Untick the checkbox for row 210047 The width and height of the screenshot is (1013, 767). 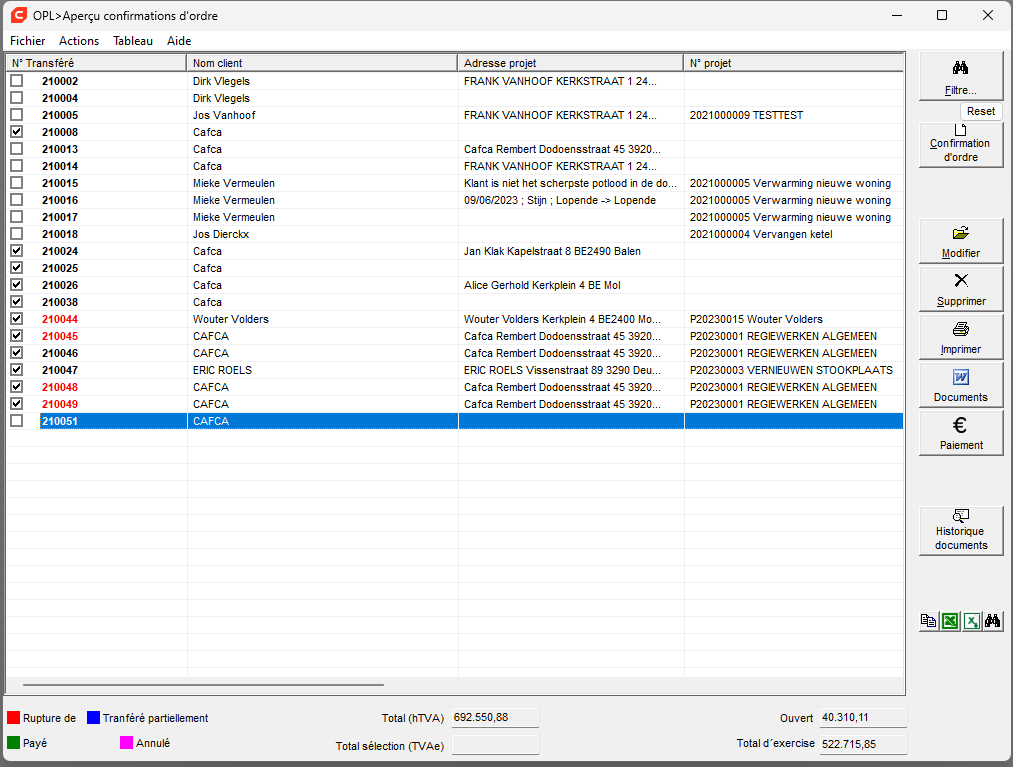coord(17,370)
